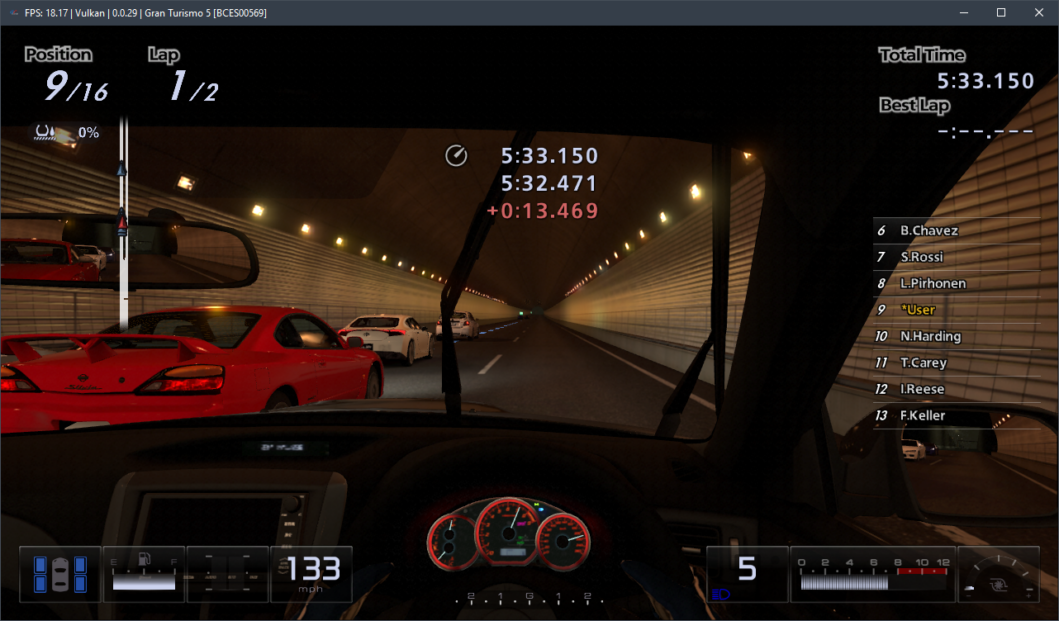Click the red +0:13.469 gap time
The width and height of the screenshot is (1059, 621).
(x=542, y=211)
